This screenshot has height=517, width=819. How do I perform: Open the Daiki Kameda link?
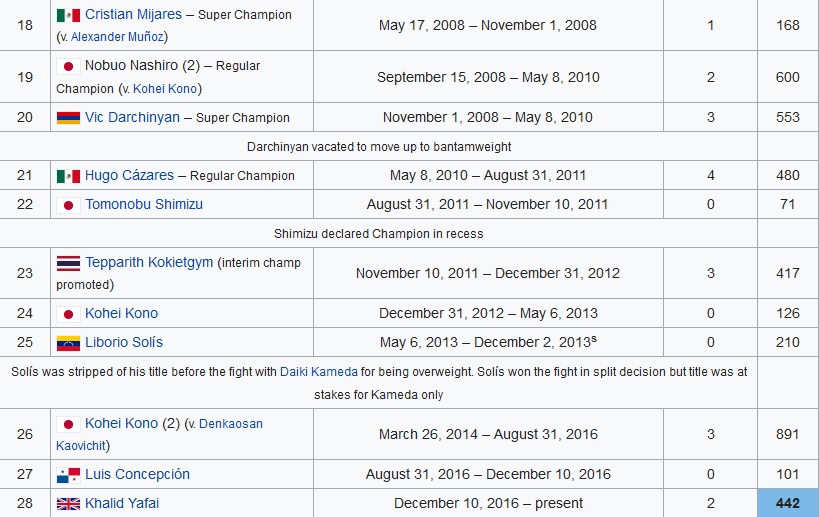319,372
